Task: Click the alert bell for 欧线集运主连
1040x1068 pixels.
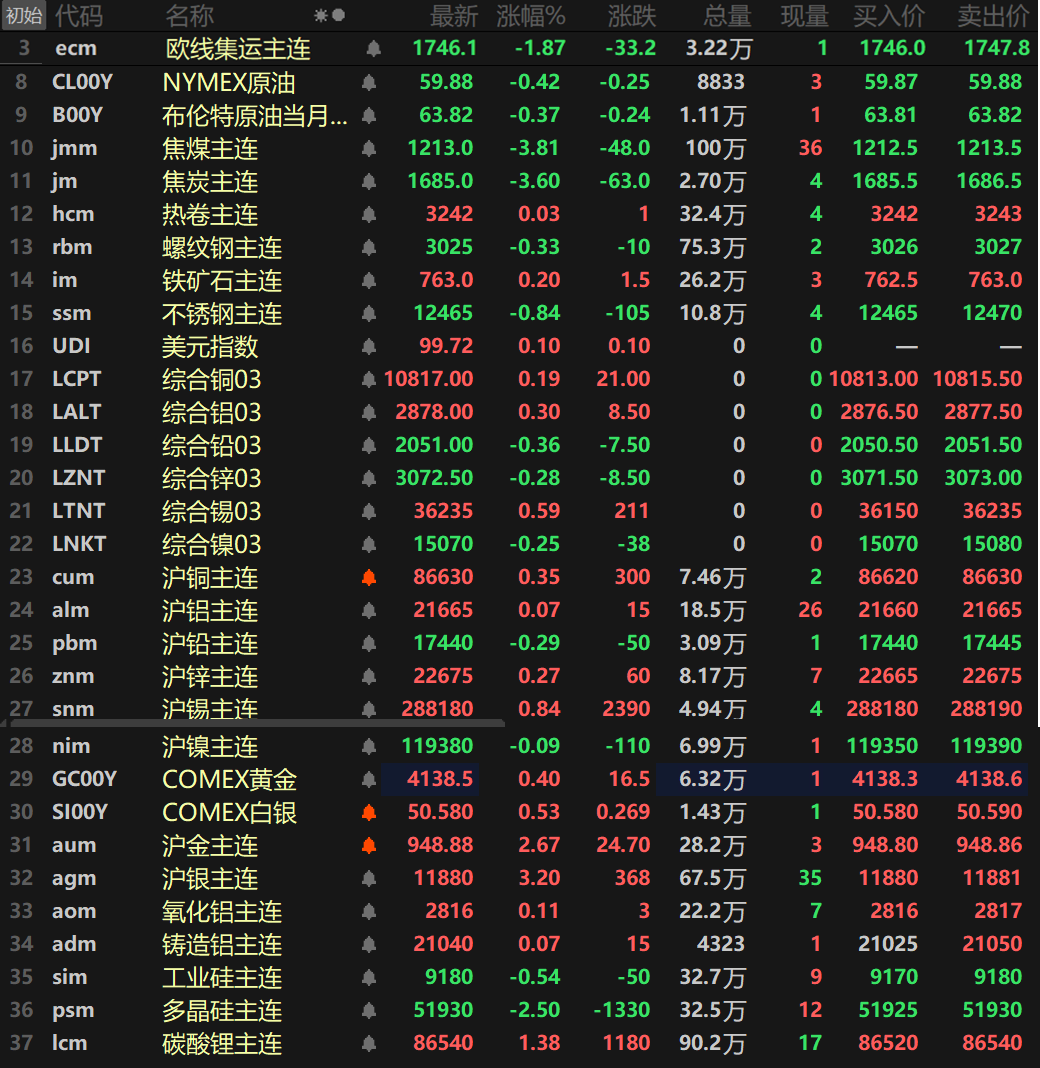Action: 374,48
